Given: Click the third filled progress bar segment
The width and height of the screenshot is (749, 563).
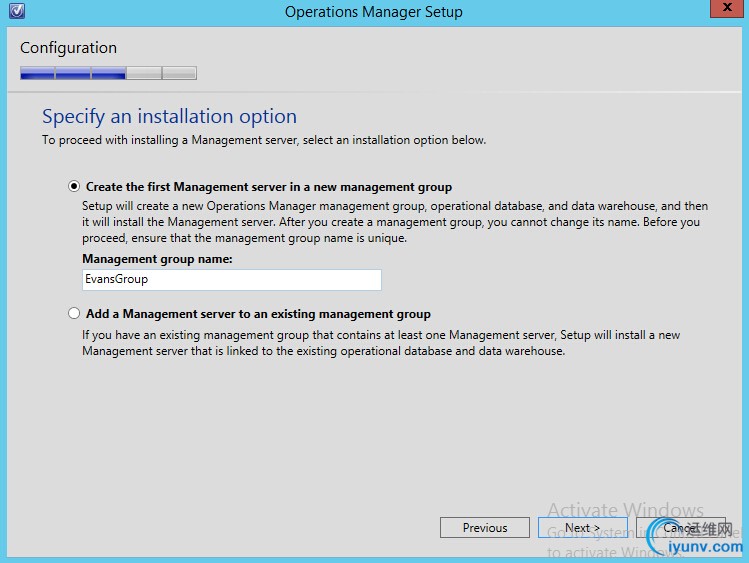Looking at the screenshot, I should (x=108, y=73).
